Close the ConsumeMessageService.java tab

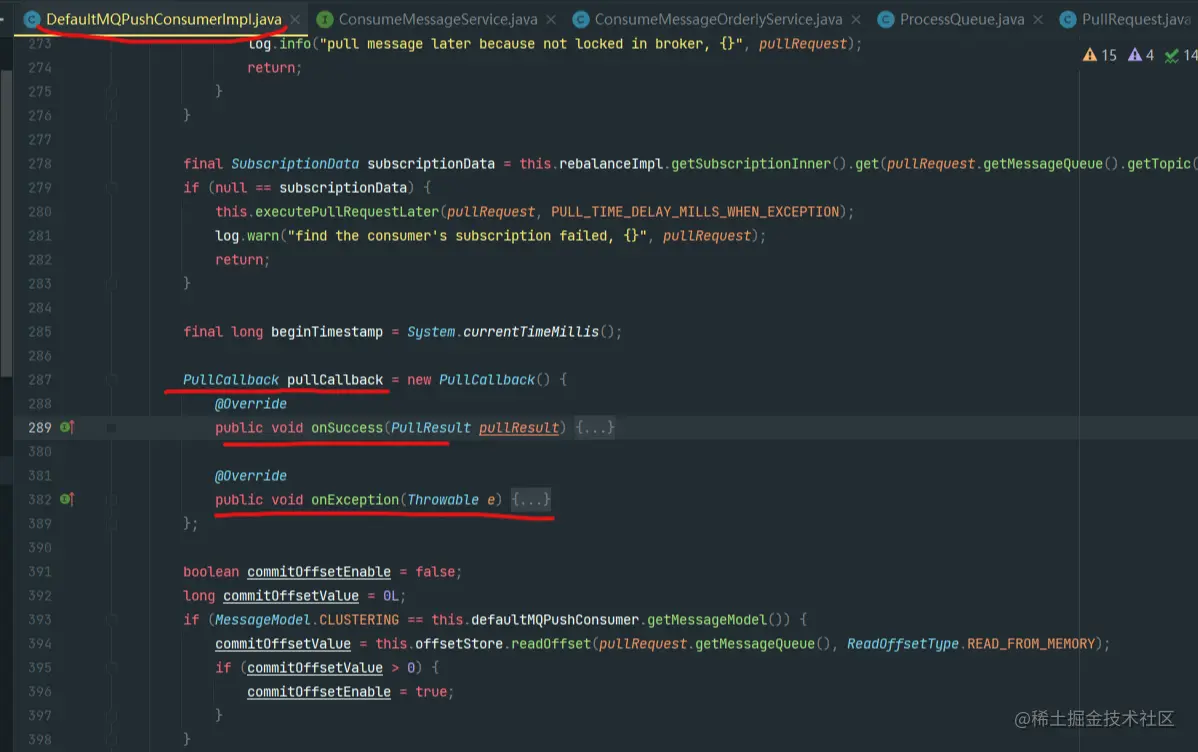551,20
